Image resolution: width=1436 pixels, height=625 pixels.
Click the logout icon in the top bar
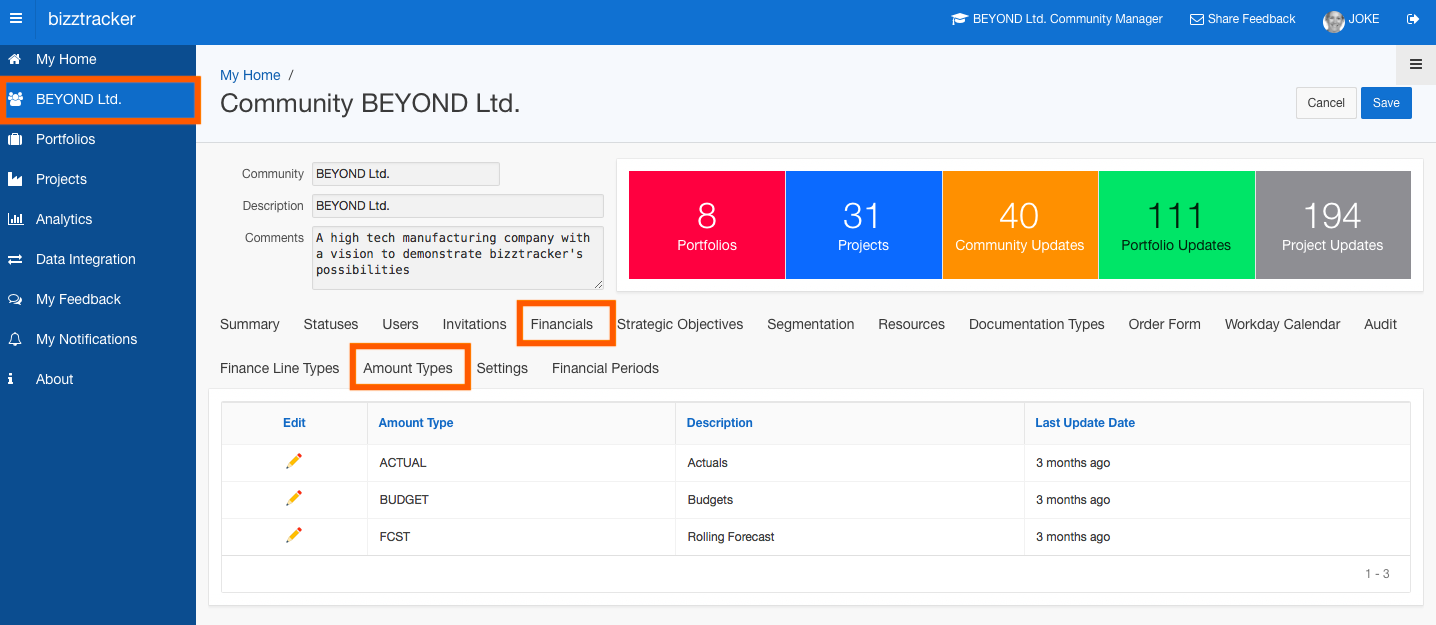coord(1413,19)
